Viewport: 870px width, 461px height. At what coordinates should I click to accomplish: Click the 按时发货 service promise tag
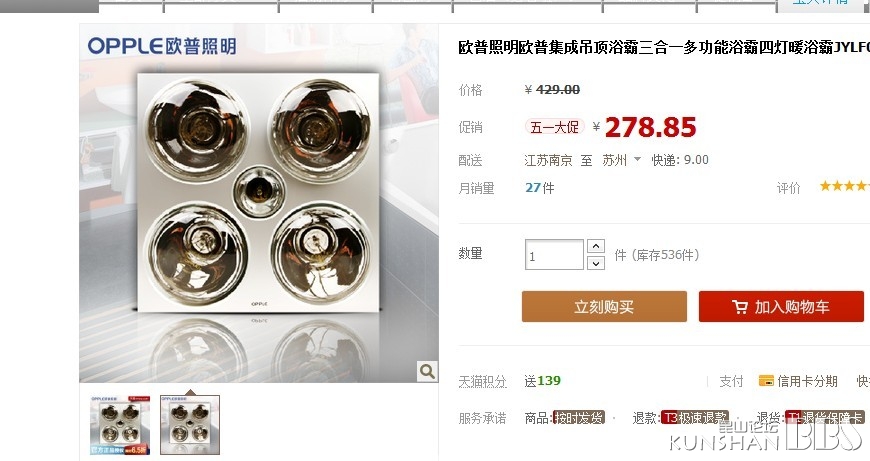tap(579, 418)
